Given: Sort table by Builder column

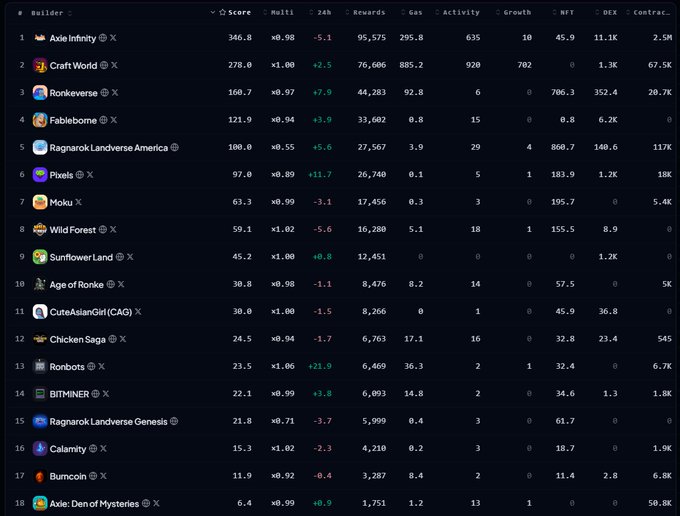Looking at the screenshot, I should (50, 13).
